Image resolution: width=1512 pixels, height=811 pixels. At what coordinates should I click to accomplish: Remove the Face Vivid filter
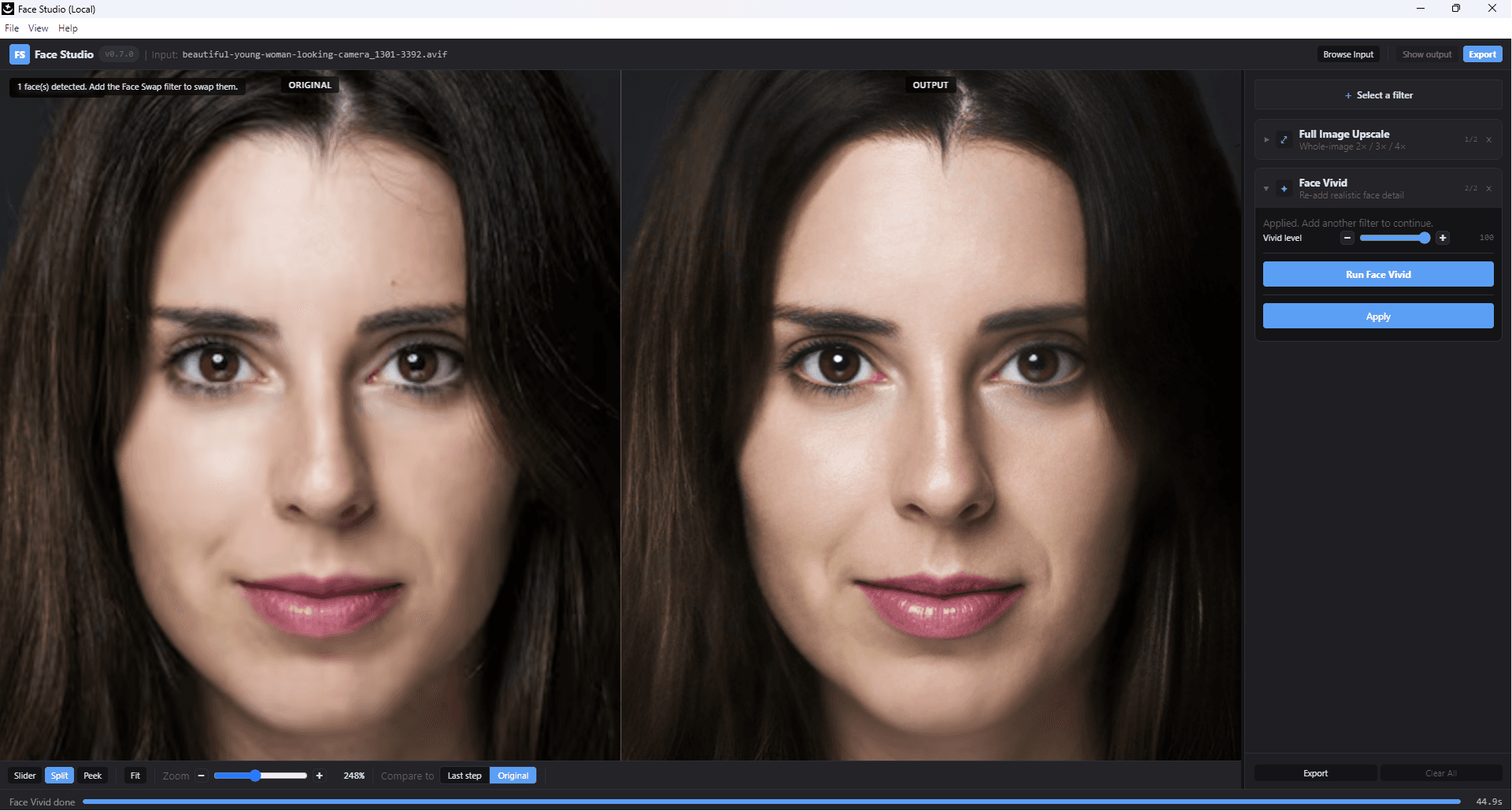point(1488,188)
